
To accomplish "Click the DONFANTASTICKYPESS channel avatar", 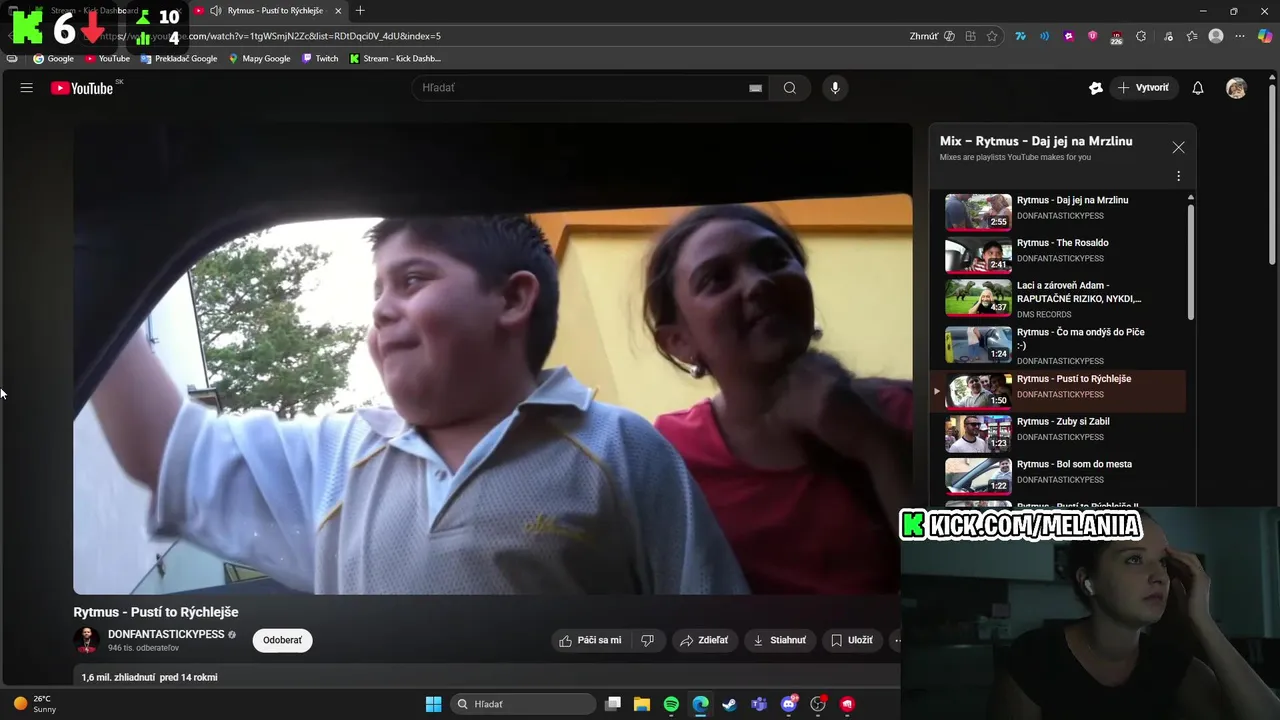I will point(87,640).
